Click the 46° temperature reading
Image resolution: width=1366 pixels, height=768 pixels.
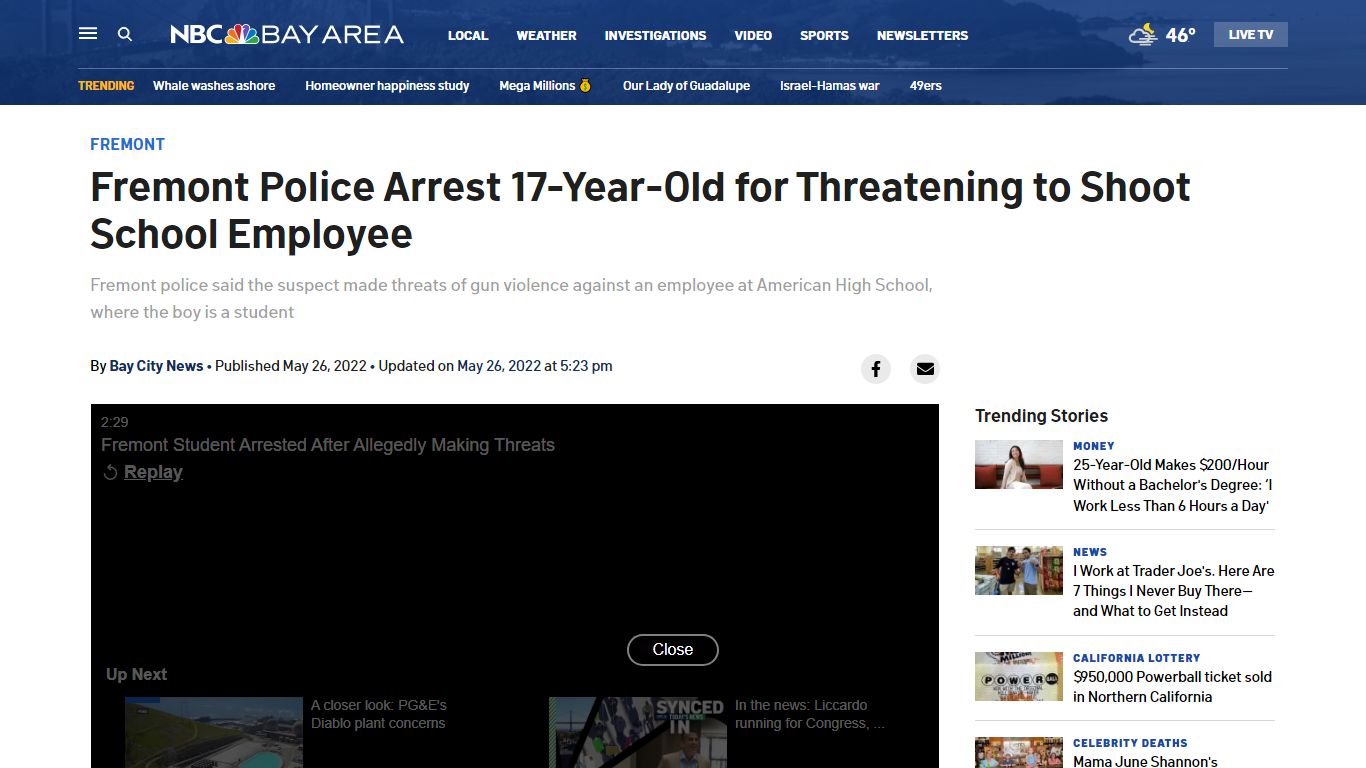pos(1180,35)
